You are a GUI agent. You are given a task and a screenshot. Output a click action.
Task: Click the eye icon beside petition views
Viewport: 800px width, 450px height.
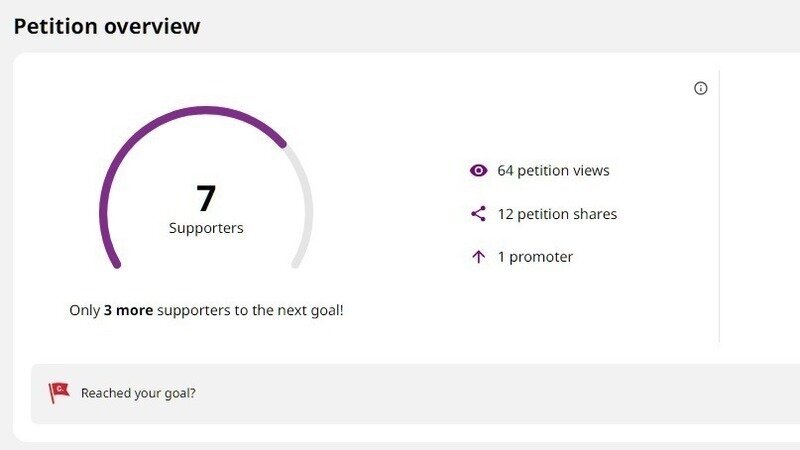pos(478,171)
